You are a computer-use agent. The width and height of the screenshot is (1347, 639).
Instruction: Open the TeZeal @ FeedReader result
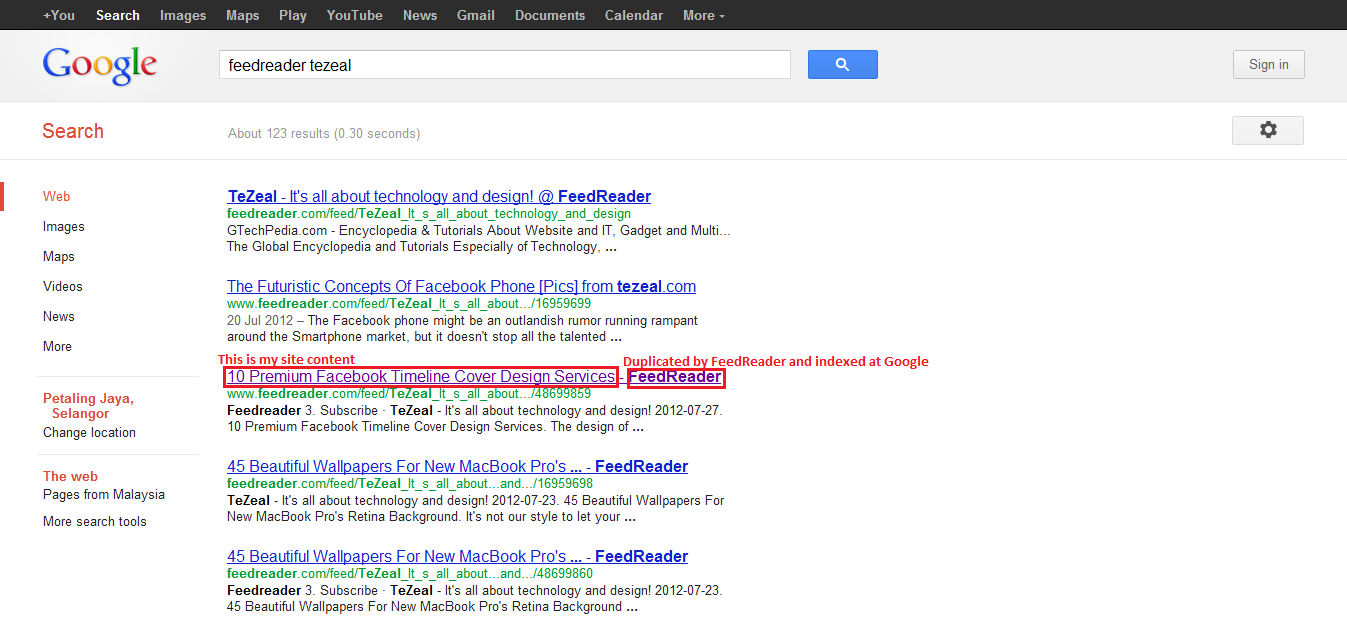439,197
